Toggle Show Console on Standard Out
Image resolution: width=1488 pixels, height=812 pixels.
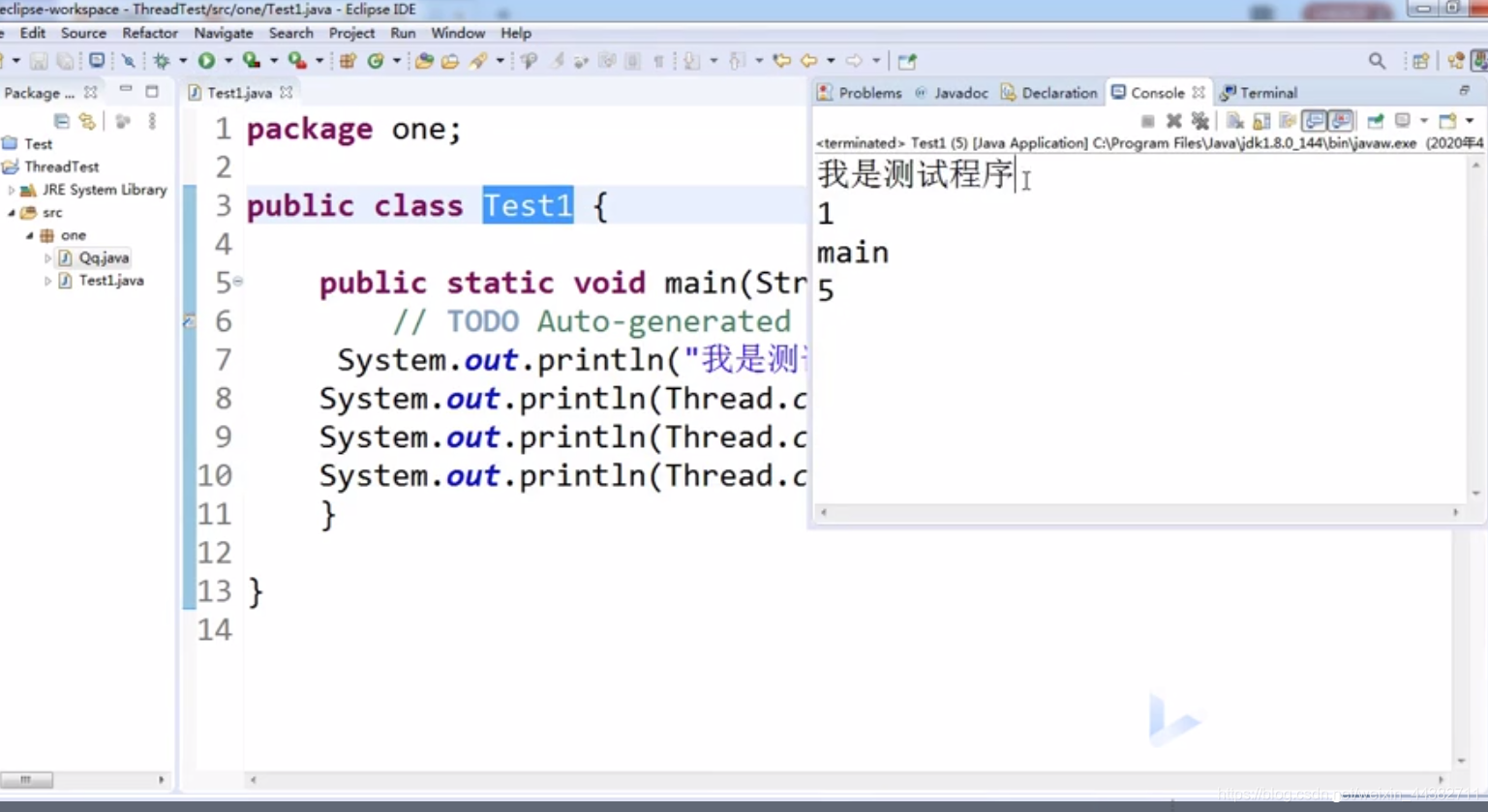(x=1314, y=121)
